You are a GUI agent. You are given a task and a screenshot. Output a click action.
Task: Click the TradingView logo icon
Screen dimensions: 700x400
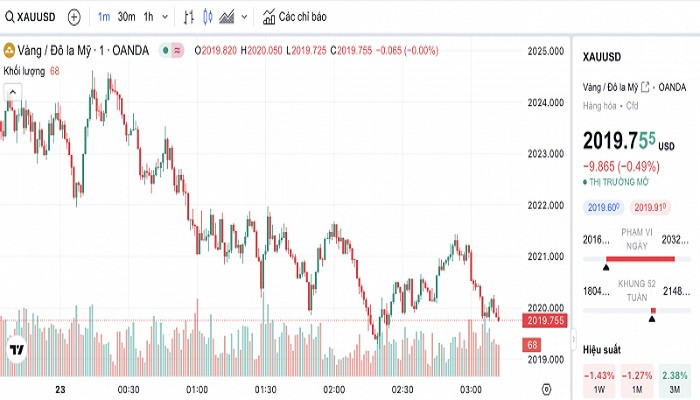[x=16, y=352]
